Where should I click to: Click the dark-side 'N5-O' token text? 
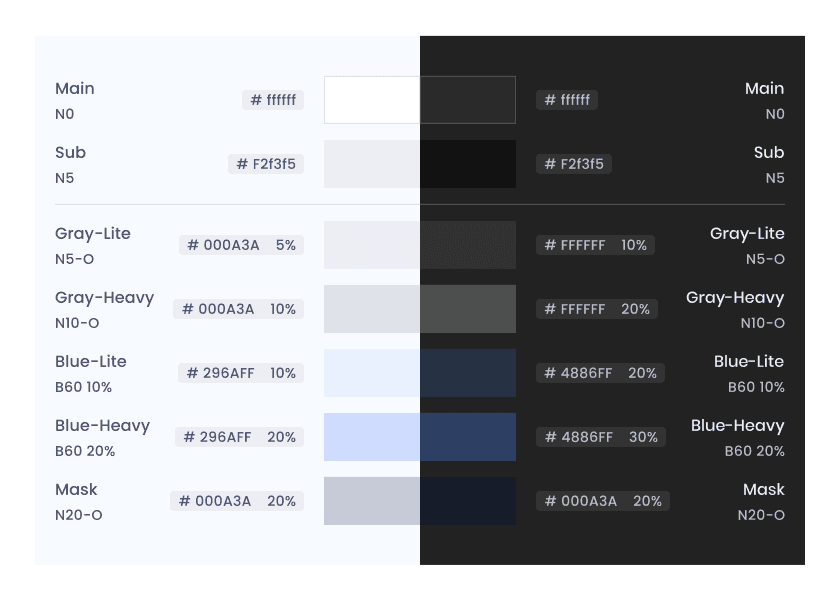765,259
